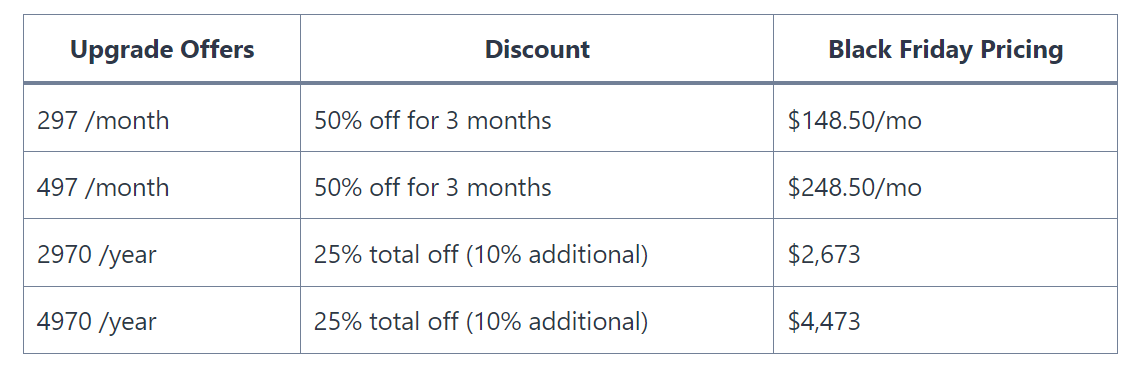Click the $4,473 price cell
The width and height of the screenshot is (1127, 380).
[945, 320]
